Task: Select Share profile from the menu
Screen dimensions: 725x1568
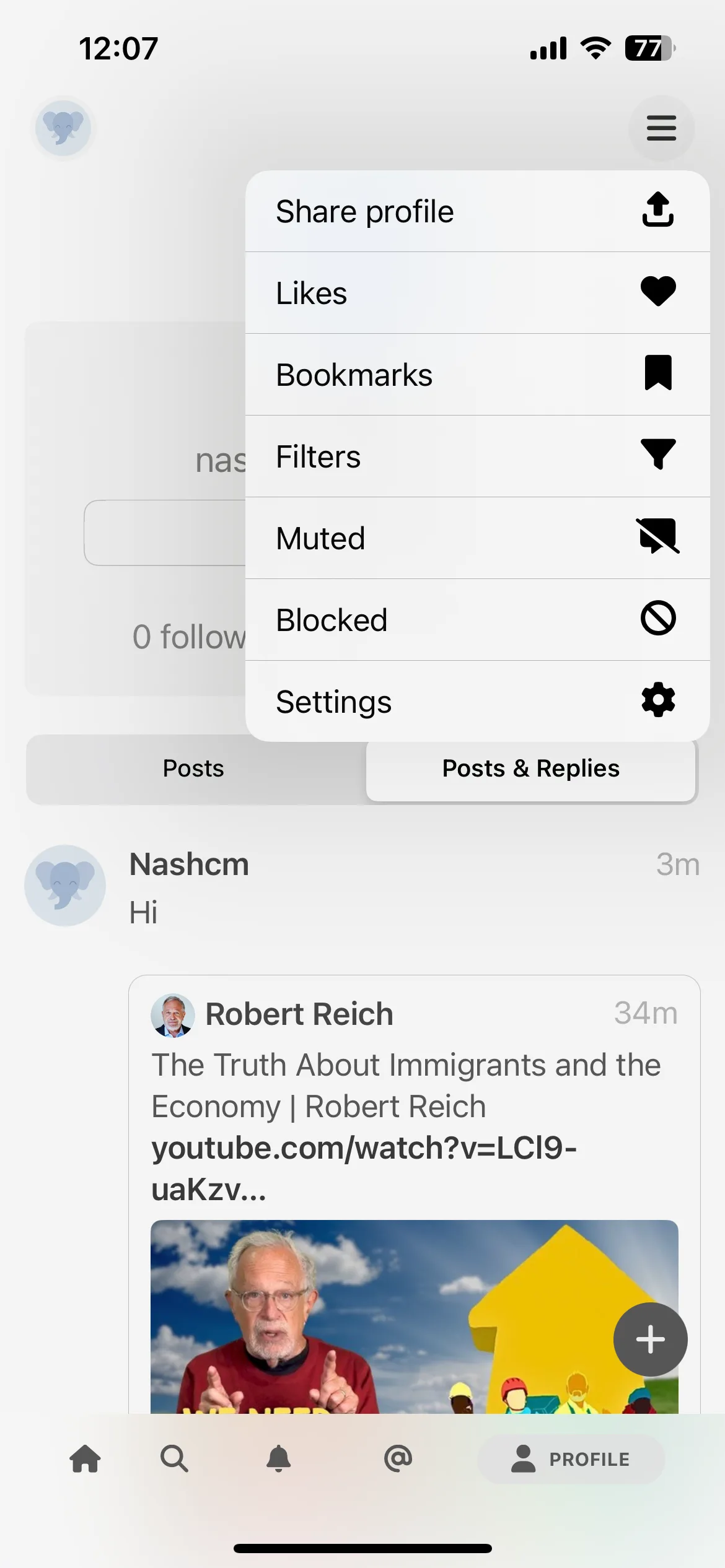Action: (477, 211)
